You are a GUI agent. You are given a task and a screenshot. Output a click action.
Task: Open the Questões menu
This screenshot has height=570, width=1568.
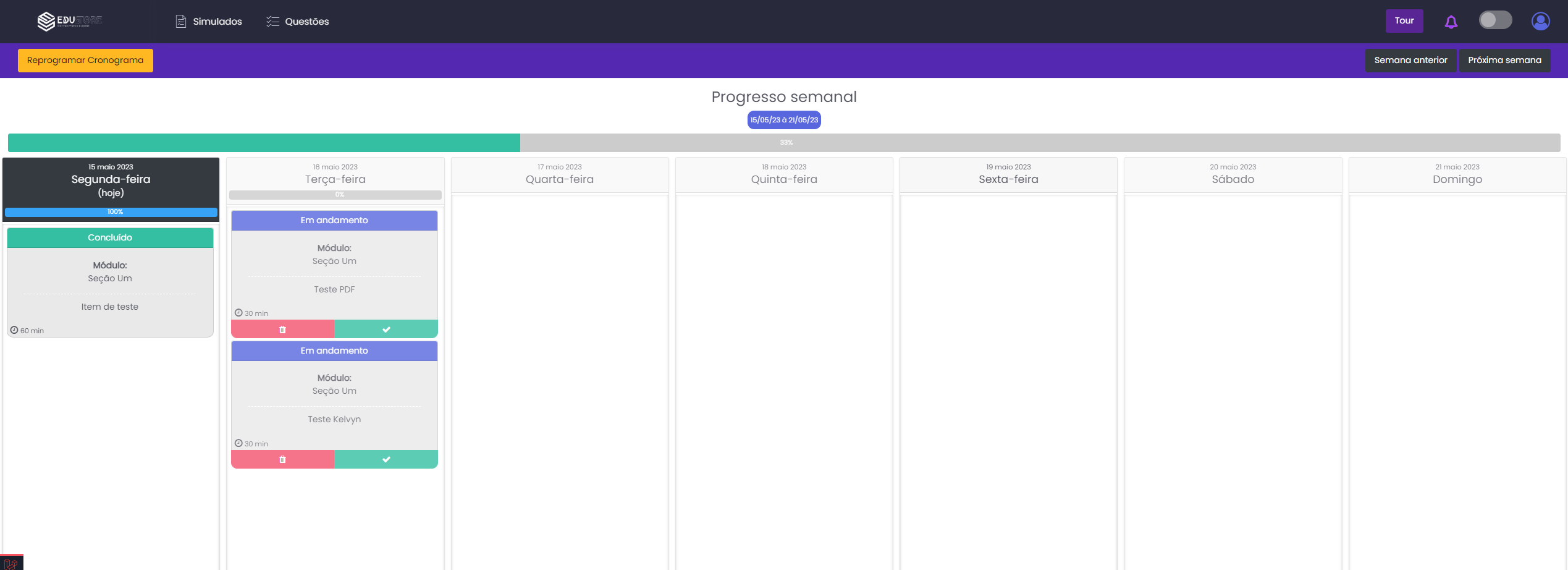coord(298,22)
